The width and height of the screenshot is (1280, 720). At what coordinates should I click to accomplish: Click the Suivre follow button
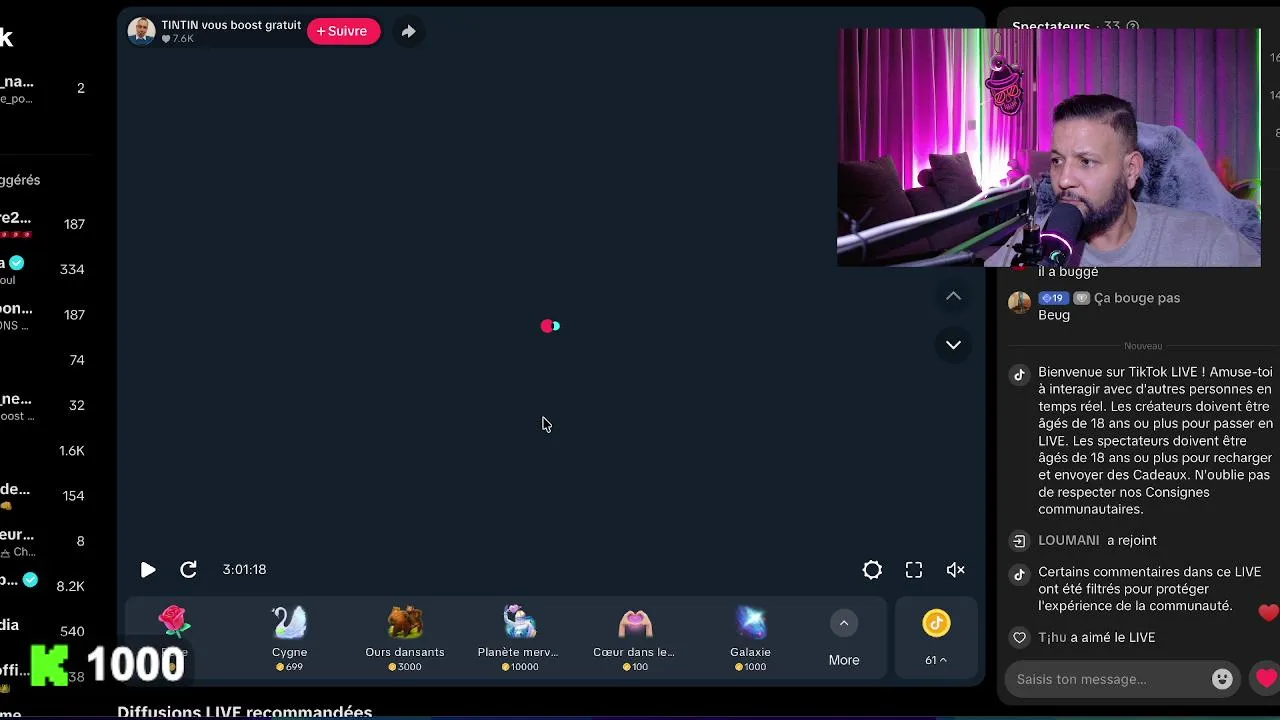click(343, 31)
